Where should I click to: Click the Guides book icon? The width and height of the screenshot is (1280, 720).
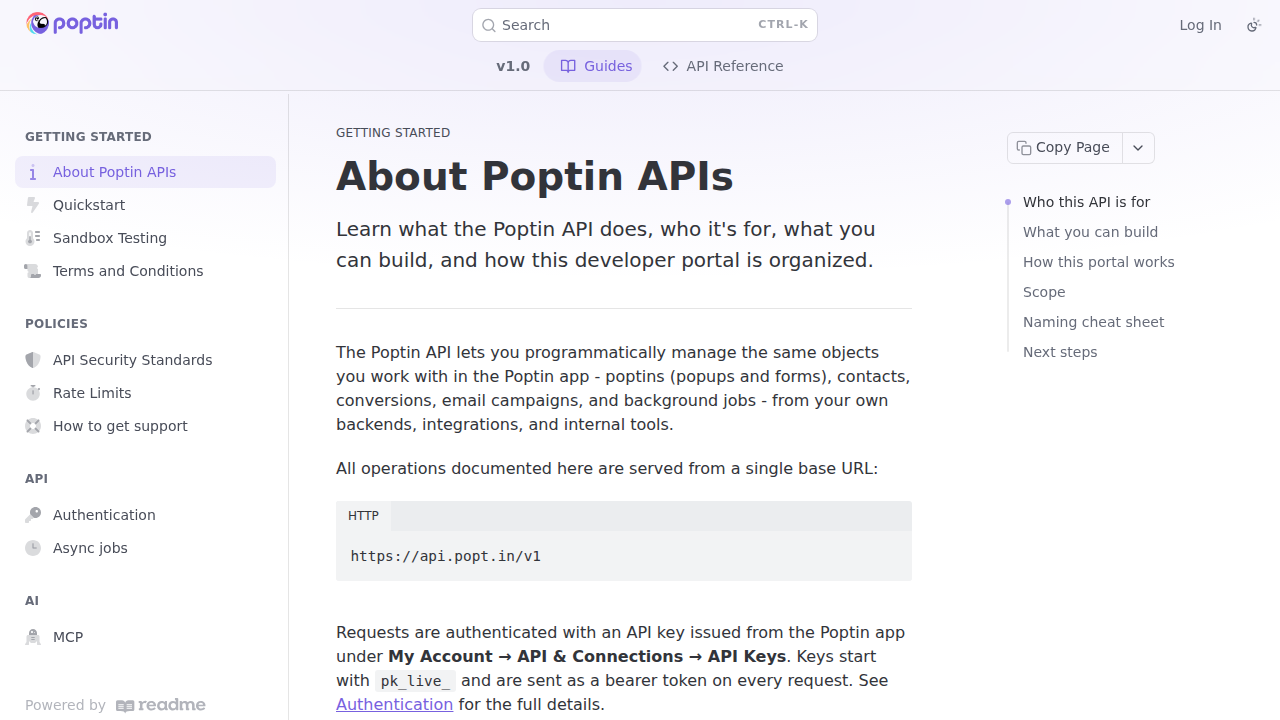coord(568,66)
